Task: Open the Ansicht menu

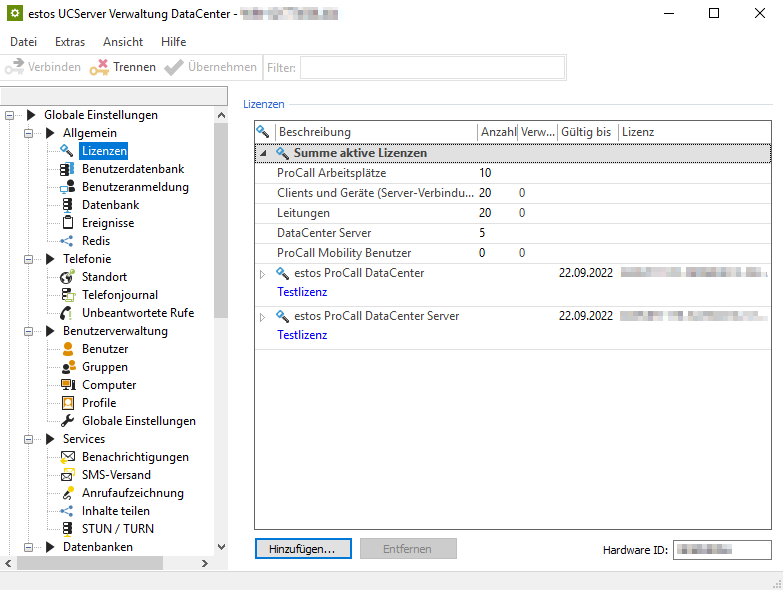Action: pyautogui.click(x=123, y=42)
